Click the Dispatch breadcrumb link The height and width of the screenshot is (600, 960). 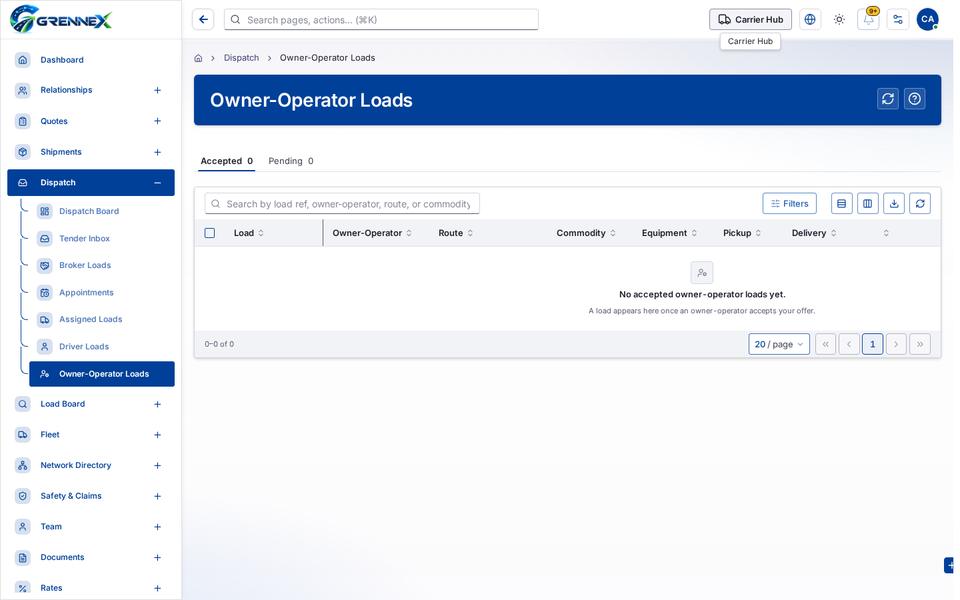(241, 58)
